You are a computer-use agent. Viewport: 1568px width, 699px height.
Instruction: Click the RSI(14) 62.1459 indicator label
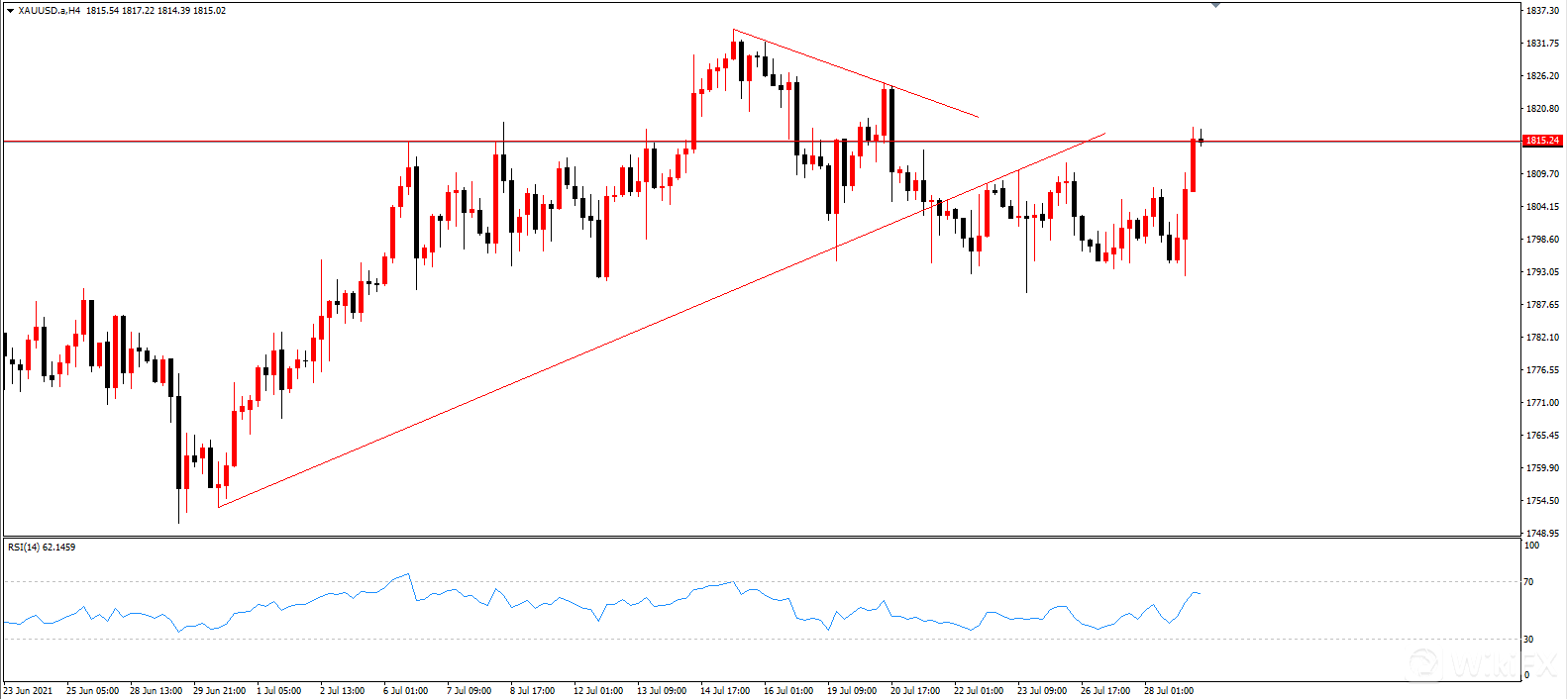click(x=42, y=547)
